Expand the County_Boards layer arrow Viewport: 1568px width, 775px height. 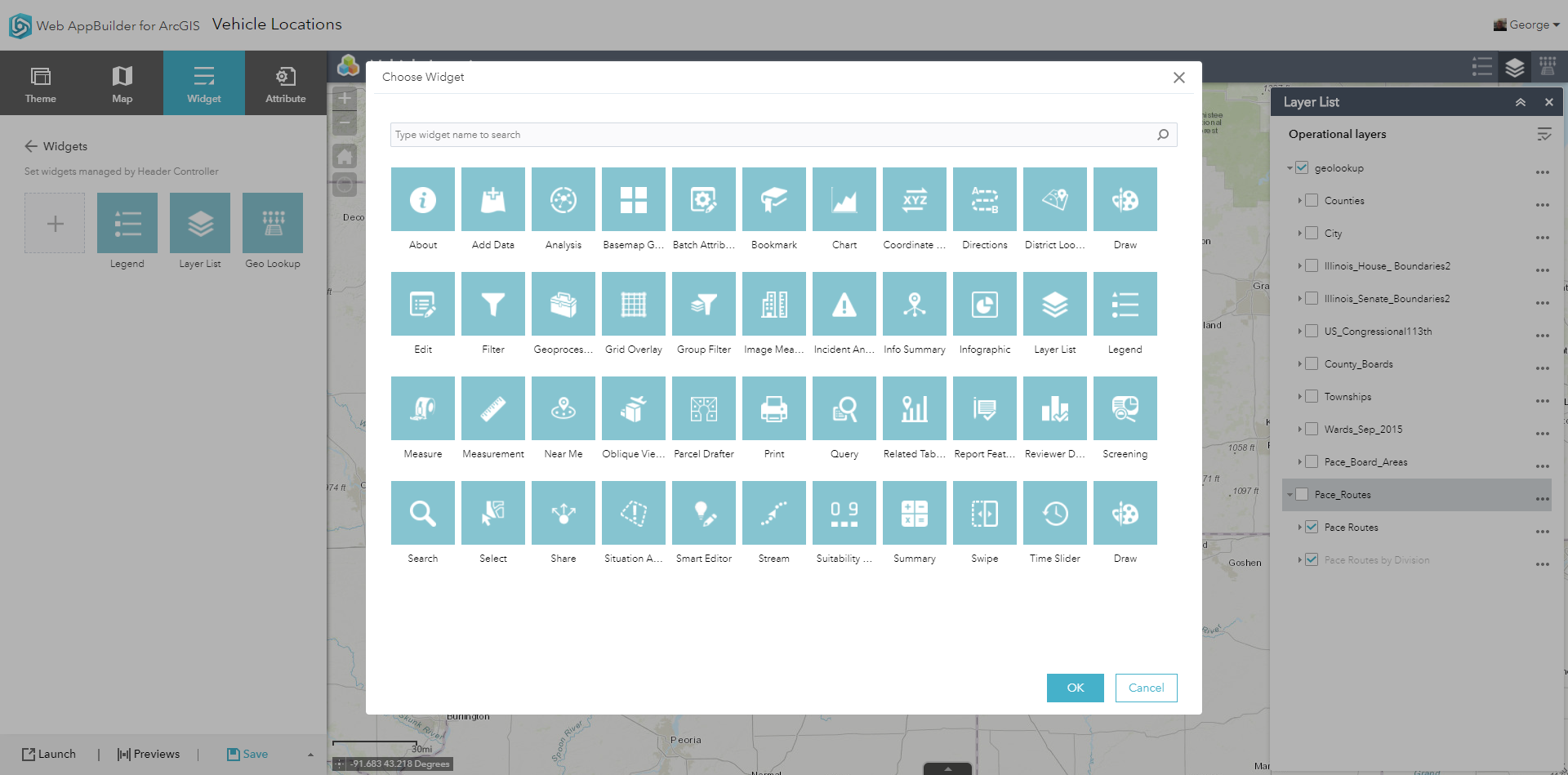pos(1299,363)
